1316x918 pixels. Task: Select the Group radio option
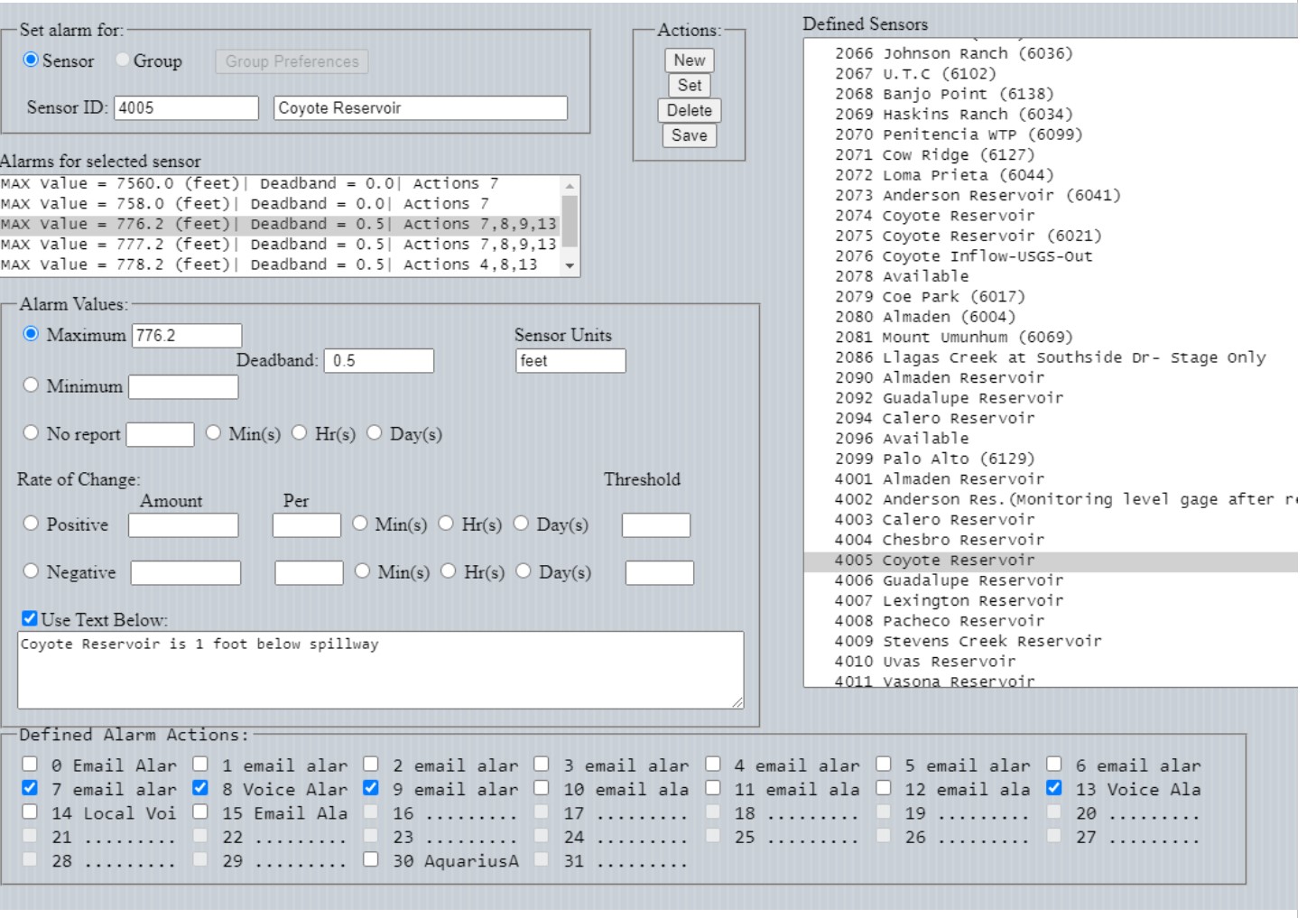coord(123,60)
